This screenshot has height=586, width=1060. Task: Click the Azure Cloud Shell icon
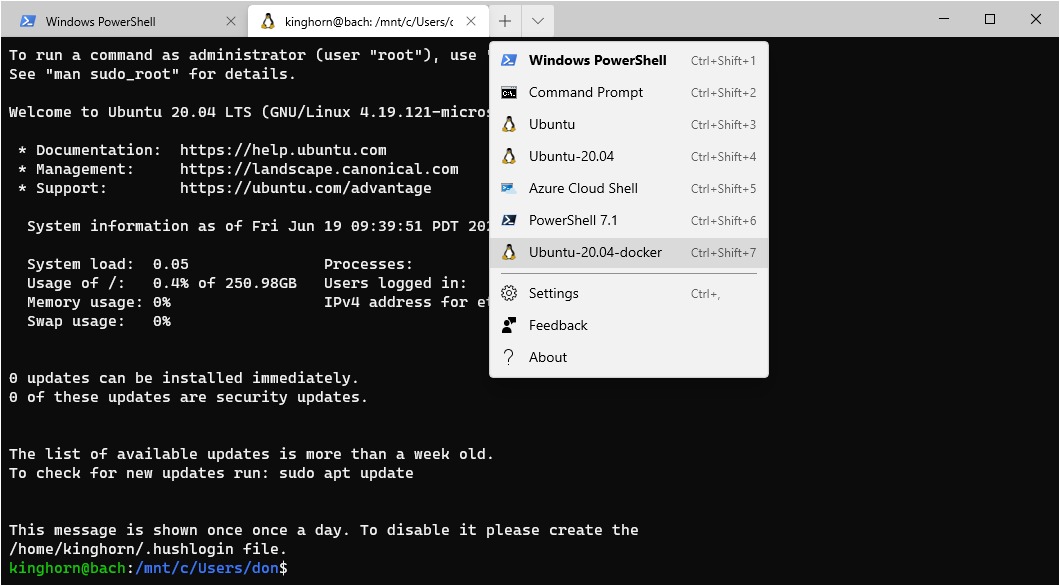(x=509, y=188)
